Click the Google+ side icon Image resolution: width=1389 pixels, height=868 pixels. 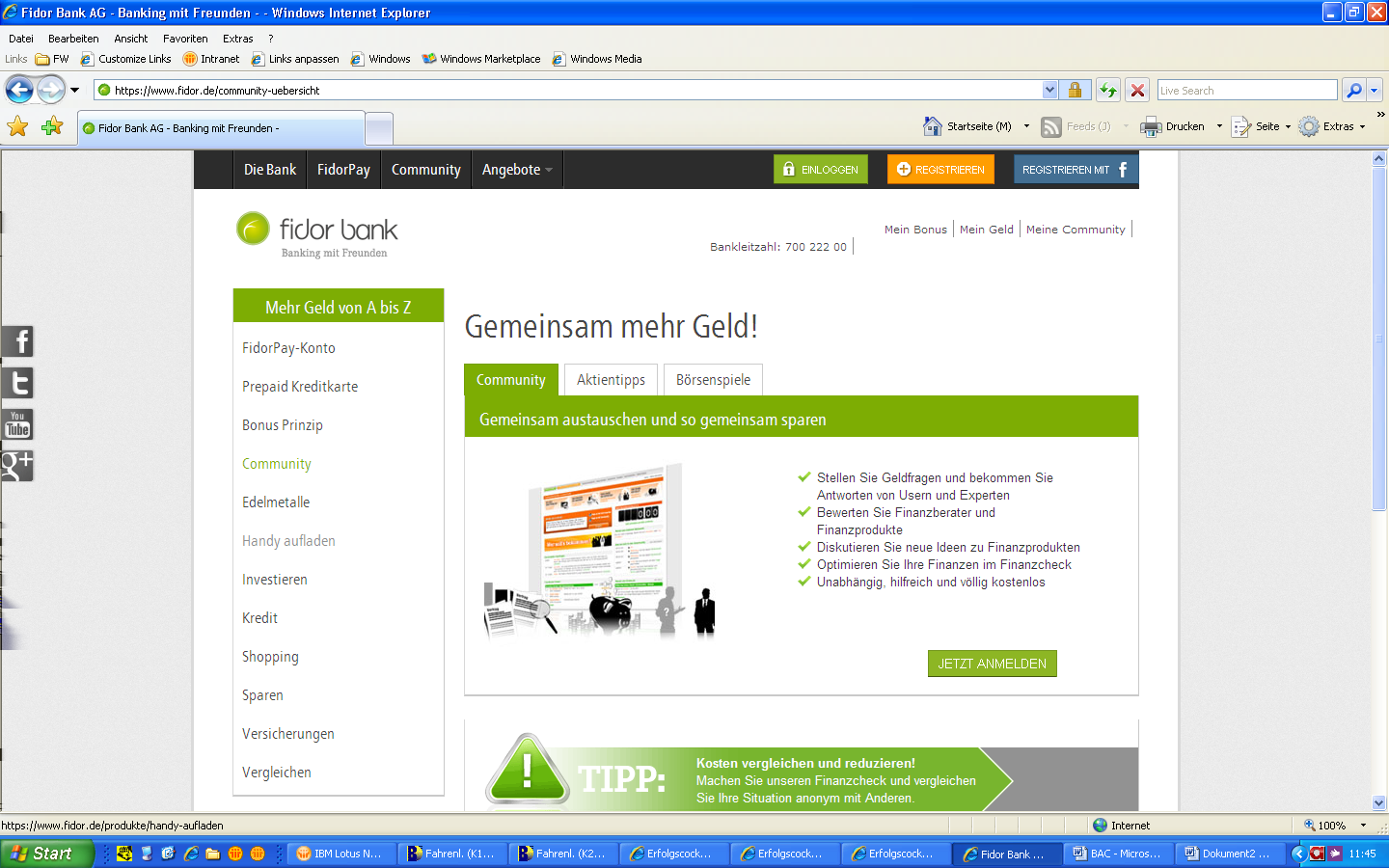[17, 466]
